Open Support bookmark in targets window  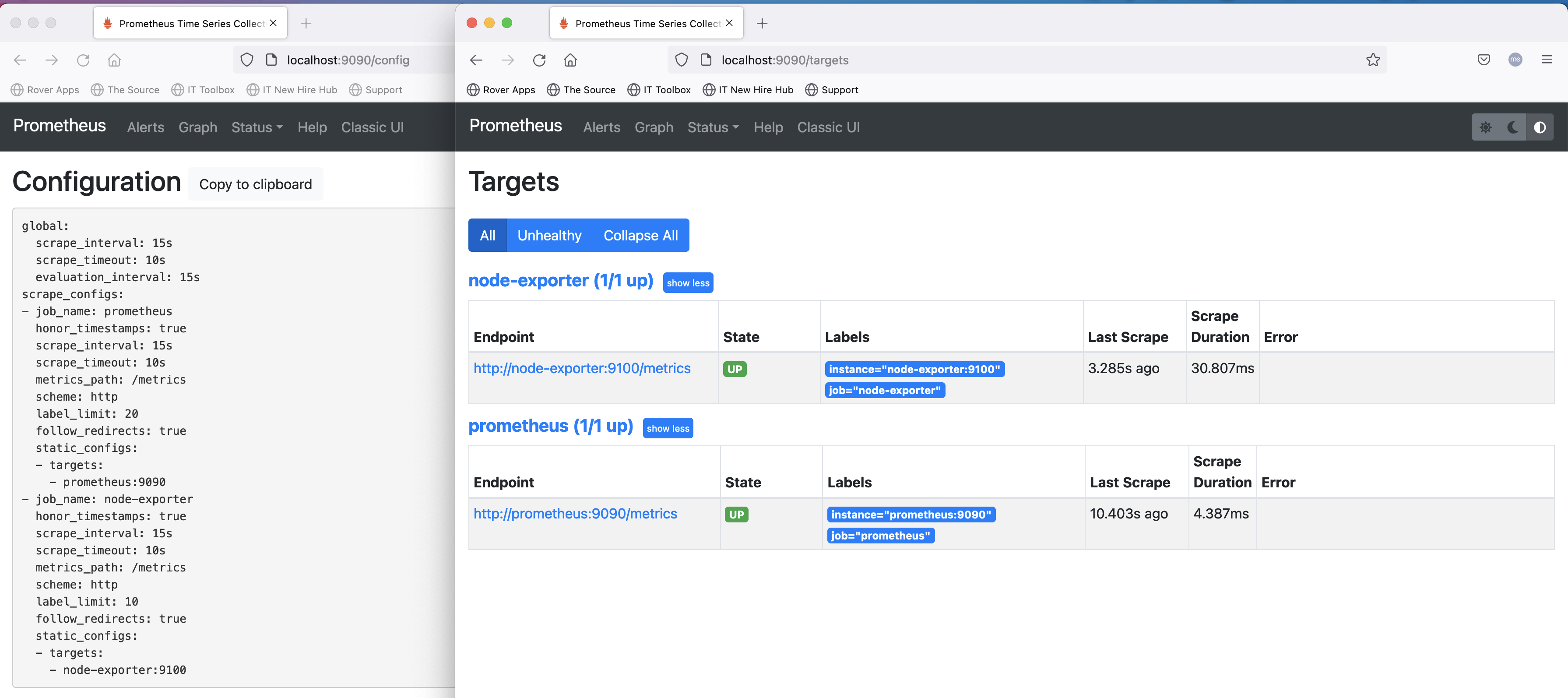click(831, 89)
